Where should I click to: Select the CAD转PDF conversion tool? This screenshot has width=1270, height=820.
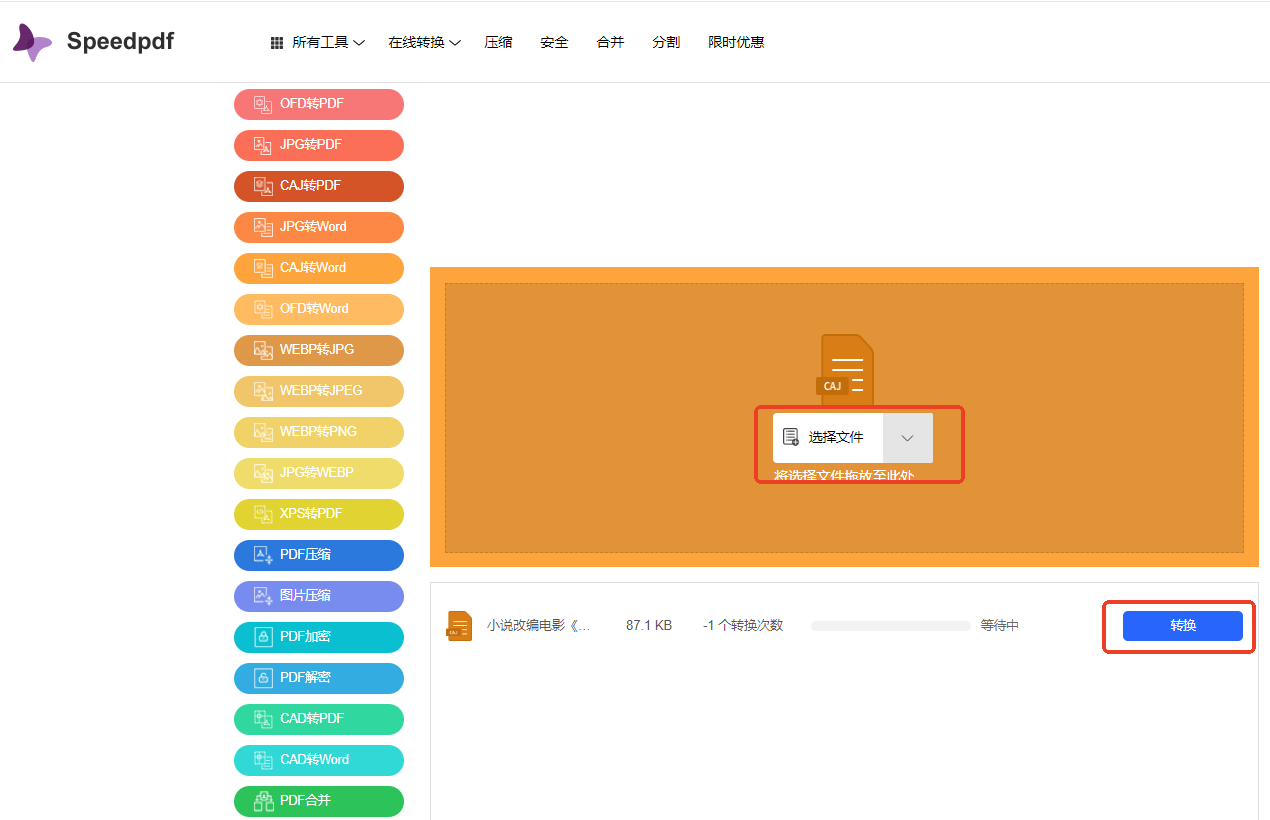coord(318,719)
